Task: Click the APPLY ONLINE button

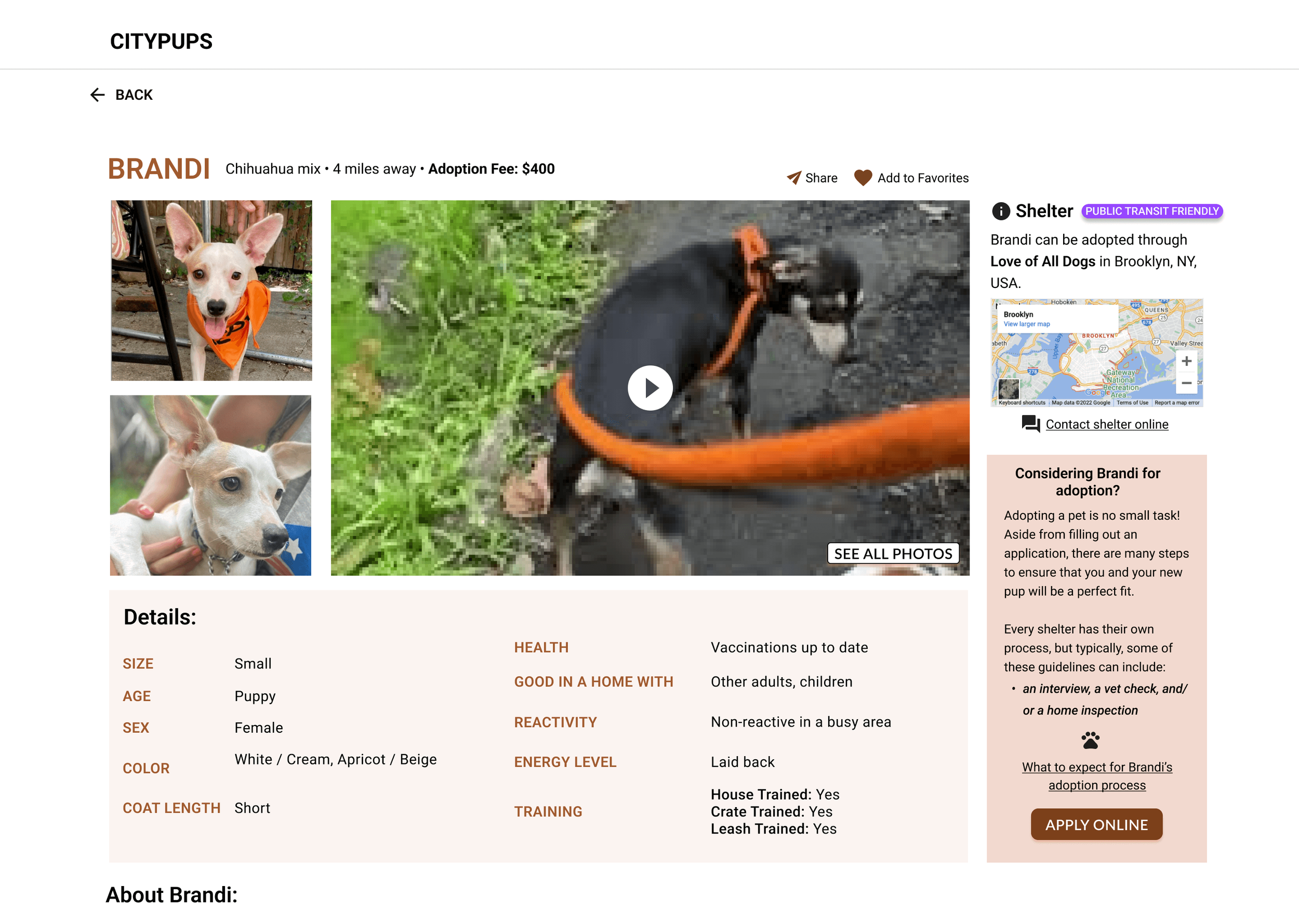Action: coord(1096,824)
